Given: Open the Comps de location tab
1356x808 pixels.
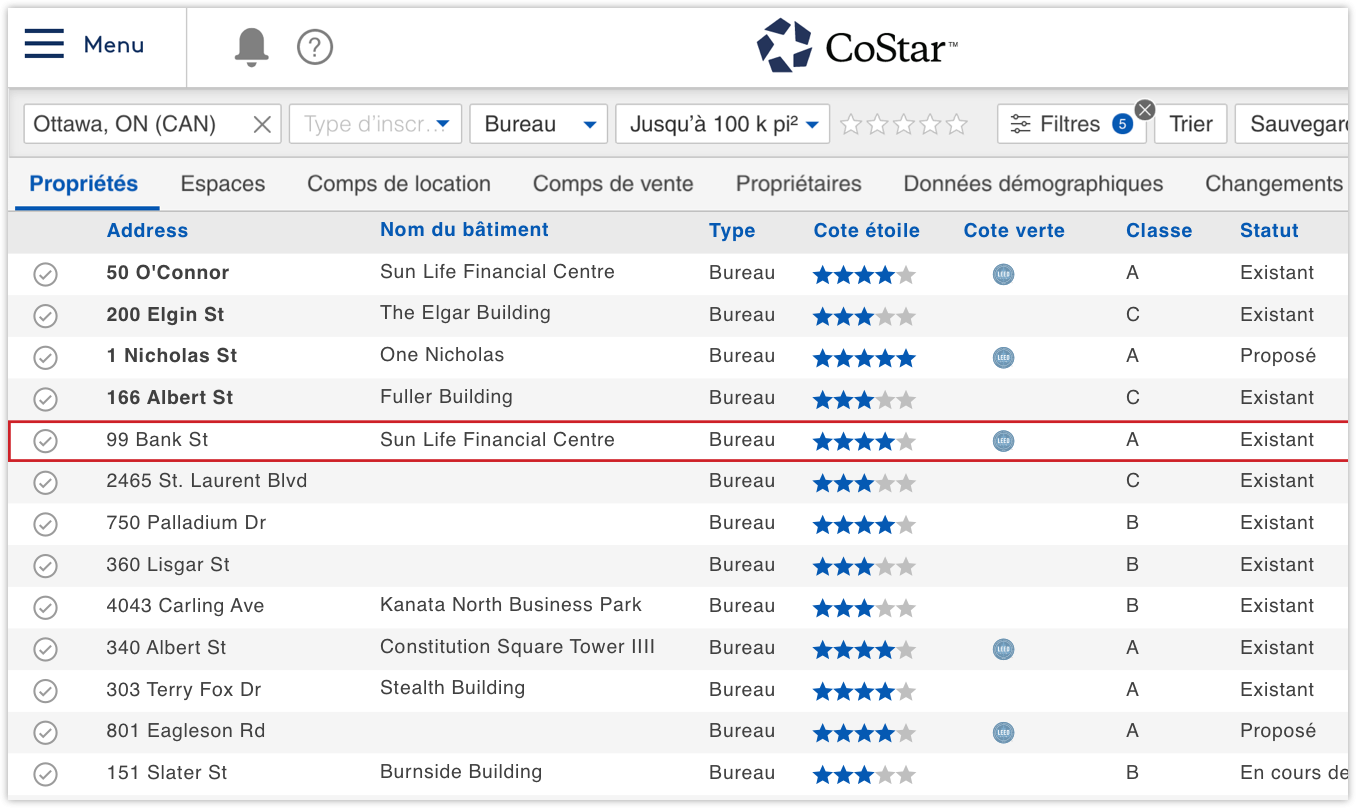Looking at the screenshot, I should tap(399, 184).
